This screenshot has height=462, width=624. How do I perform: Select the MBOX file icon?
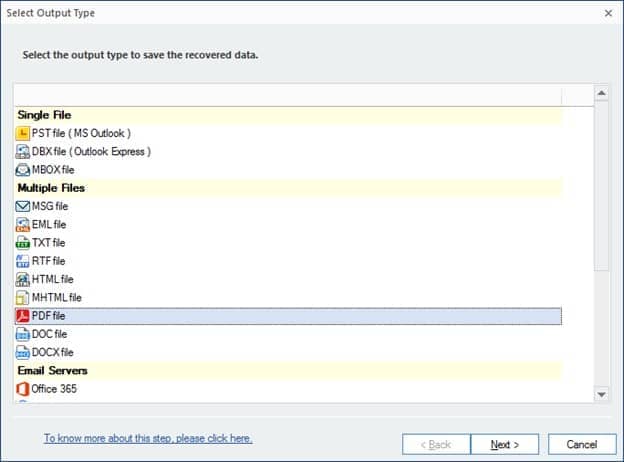point(24,170)
